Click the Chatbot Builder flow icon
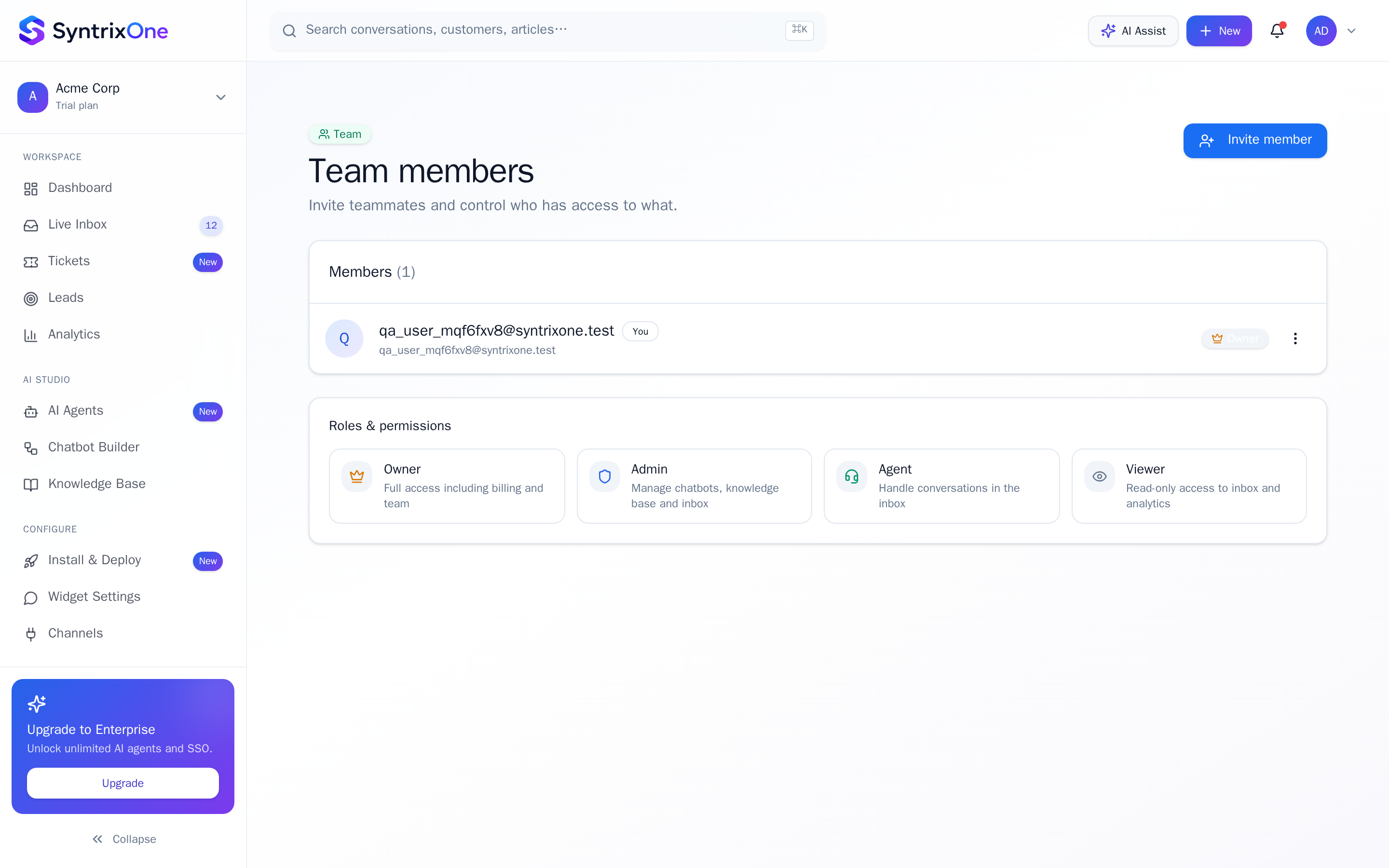 pos(31,448)
